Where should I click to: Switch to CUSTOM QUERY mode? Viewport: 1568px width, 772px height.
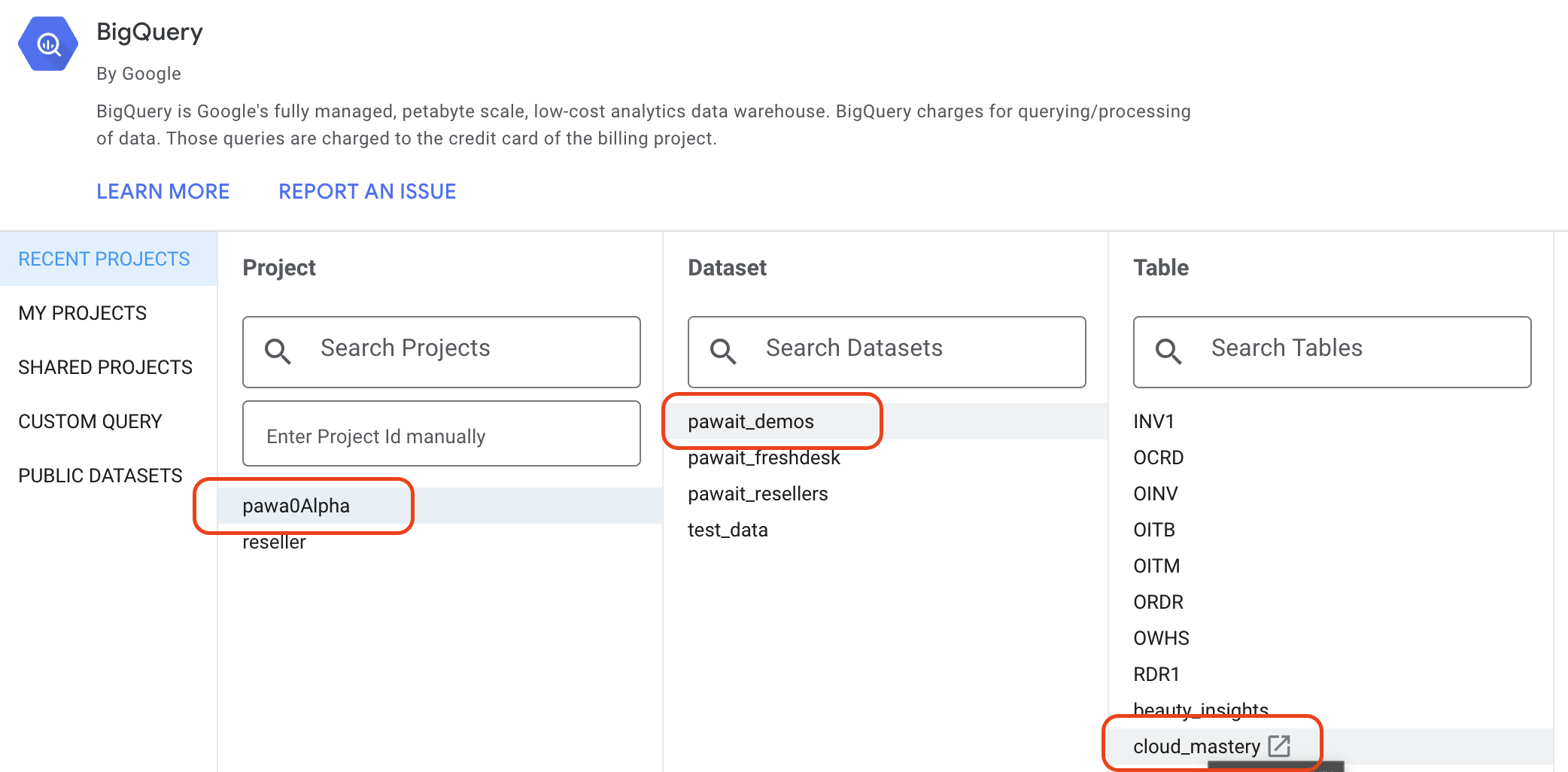(90, 421)
